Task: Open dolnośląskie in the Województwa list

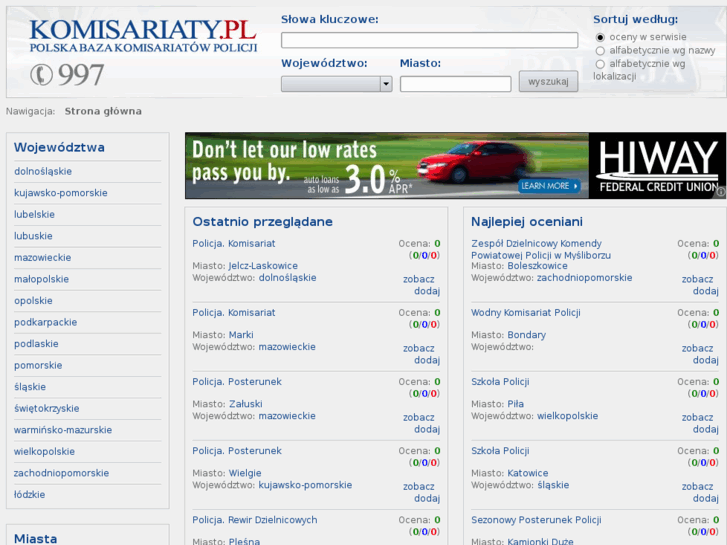Action: [x=43, y=172]
